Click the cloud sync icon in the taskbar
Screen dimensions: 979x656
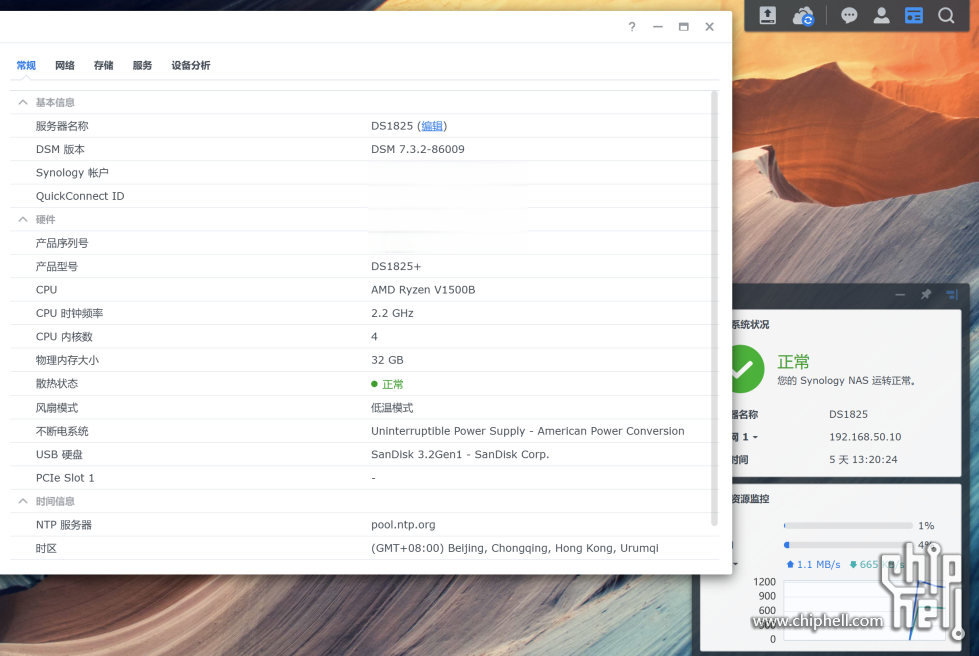(x=803, y=15)
